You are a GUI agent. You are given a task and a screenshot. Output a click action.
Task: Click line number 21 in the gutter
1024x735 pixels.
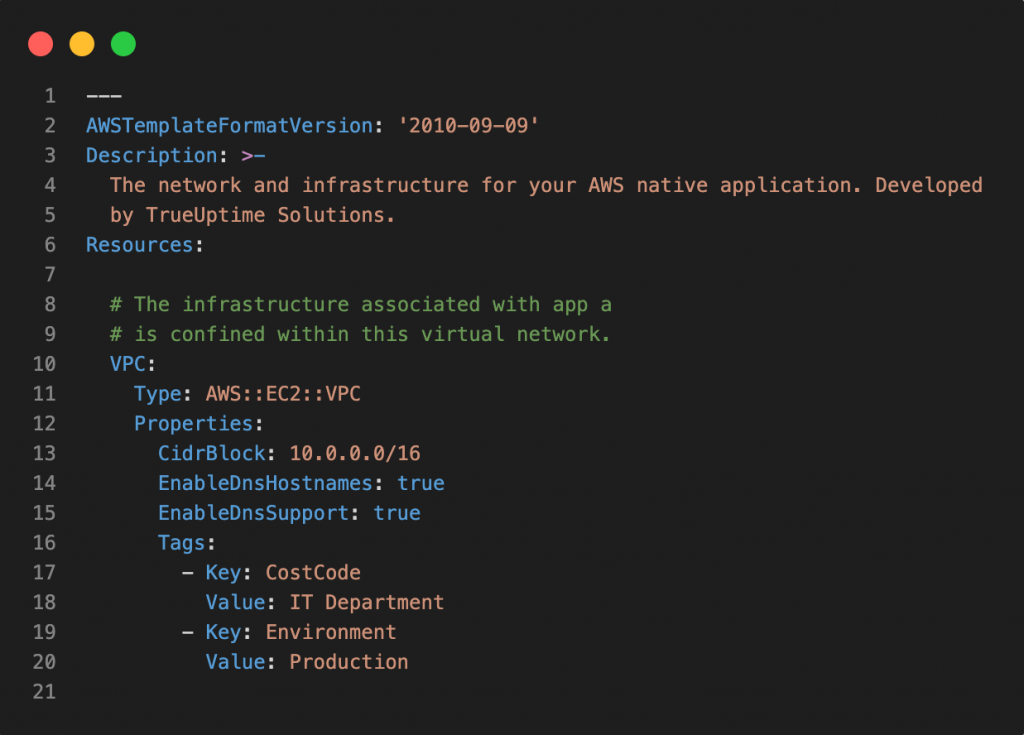pos(43,692)
